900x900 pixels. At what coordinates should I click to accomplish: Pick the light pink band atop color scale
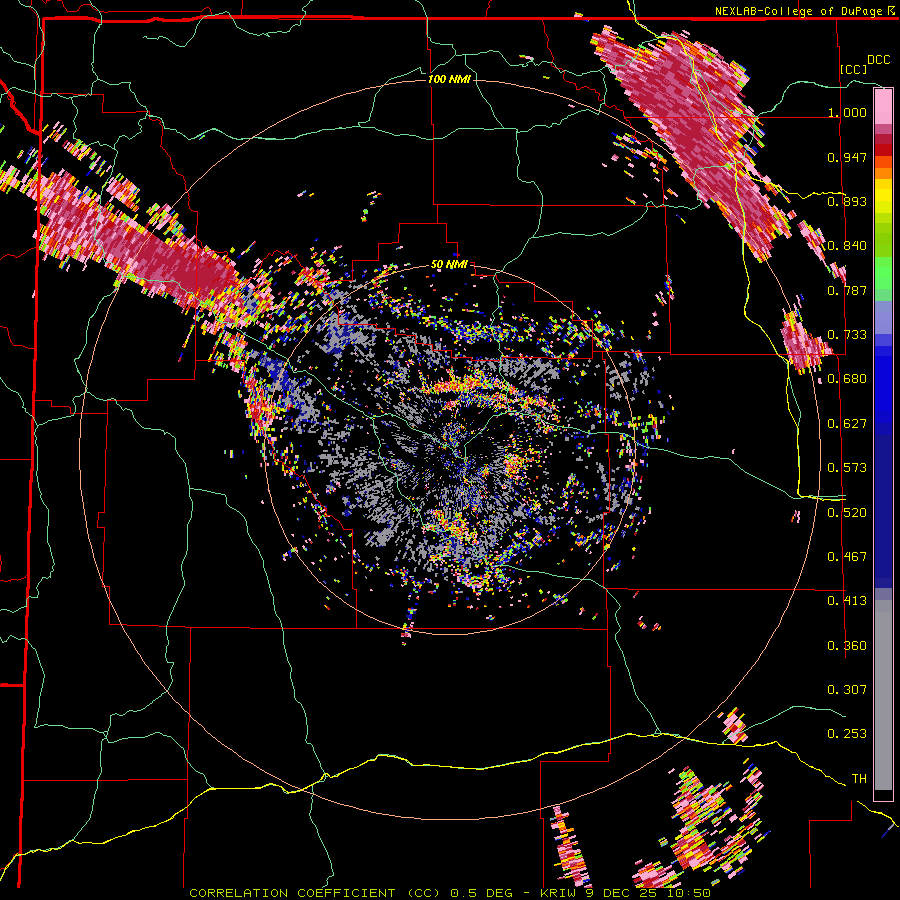[x=883, y=106]
